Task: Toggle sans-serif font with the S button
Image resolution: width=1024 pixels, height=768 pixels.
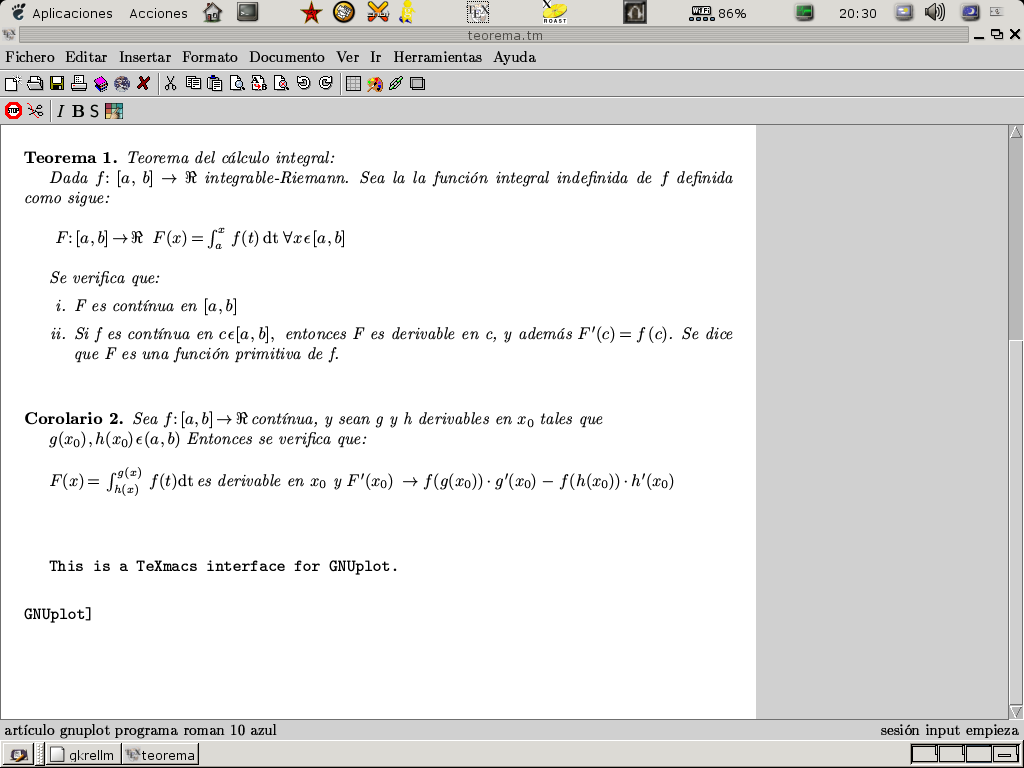Action: 95,111
